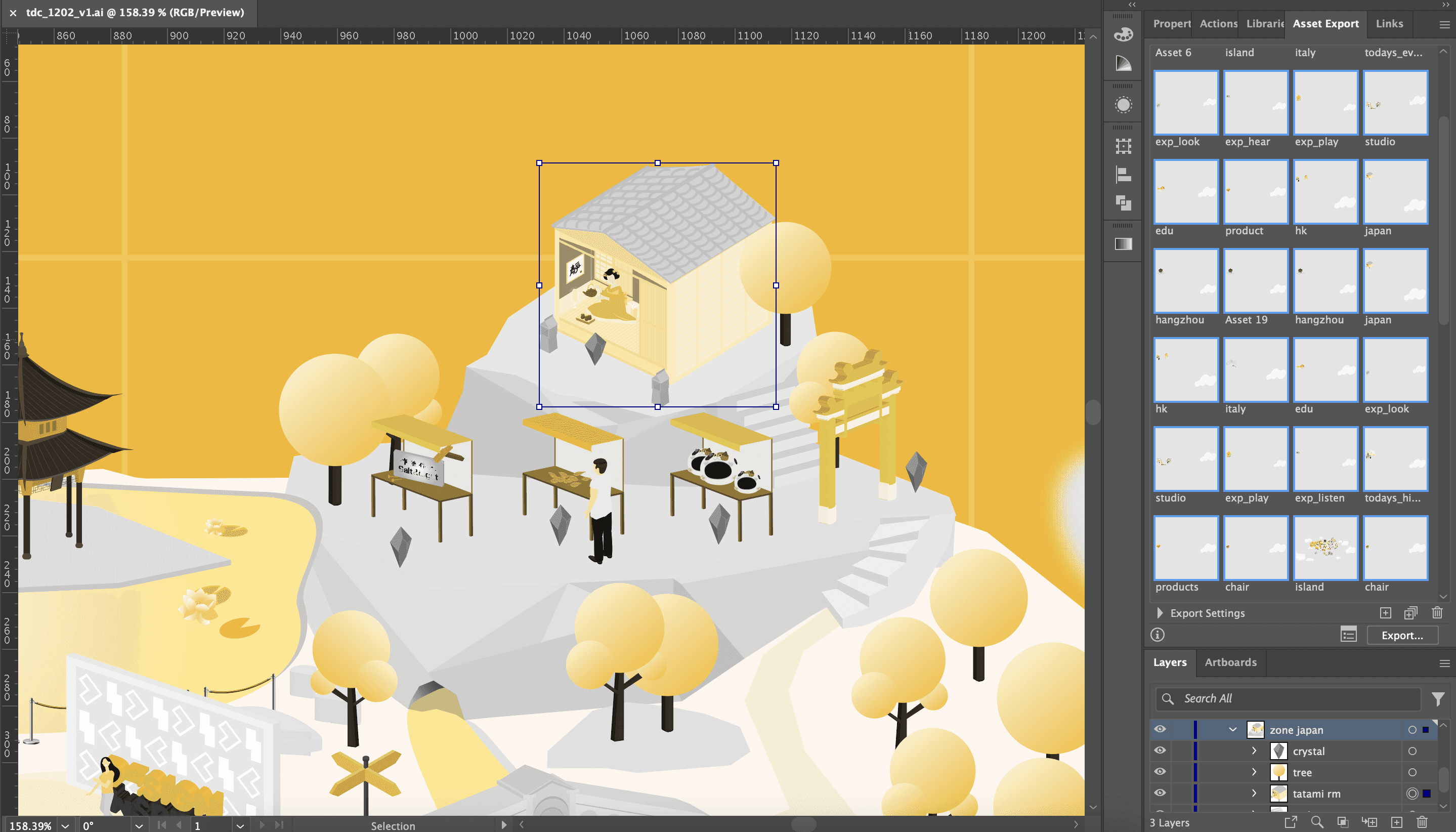The image size is (1456, 832).
Task: Generate single asset from selection
Action: pos(1385,613)
